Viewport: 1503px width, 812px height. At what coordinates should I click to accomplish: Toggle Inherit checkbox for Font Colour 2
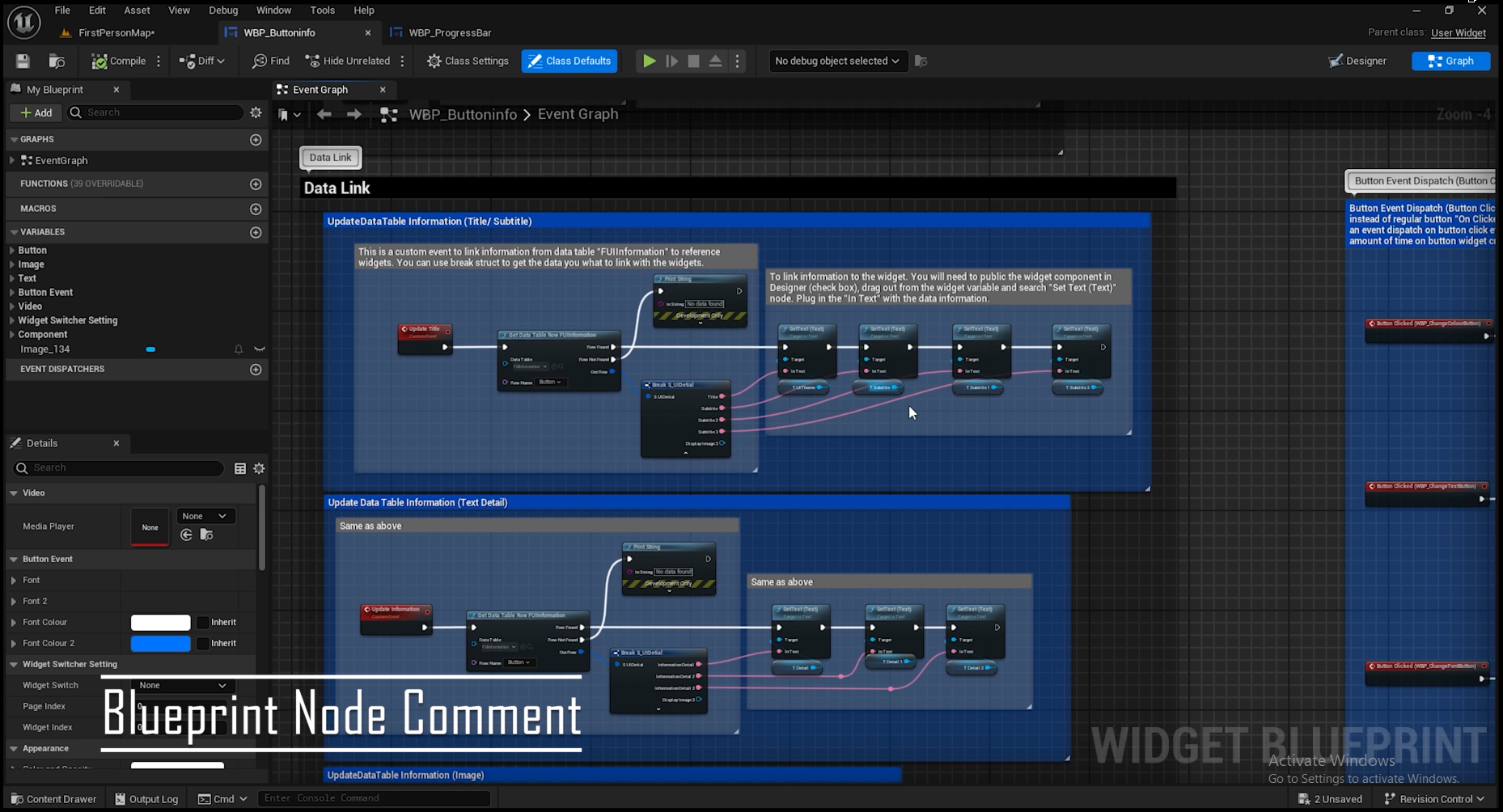tap(203, 644)
